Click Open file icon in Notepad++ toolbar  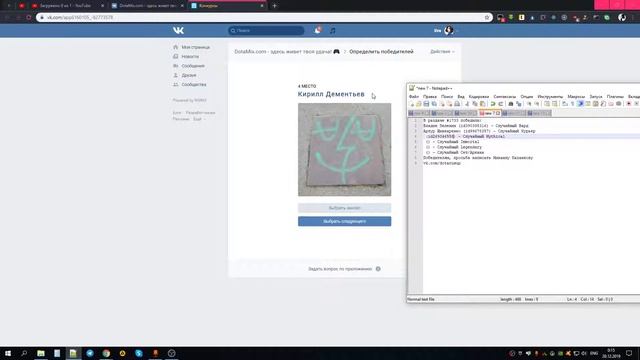pyautogui.click(x=418, y=104)
